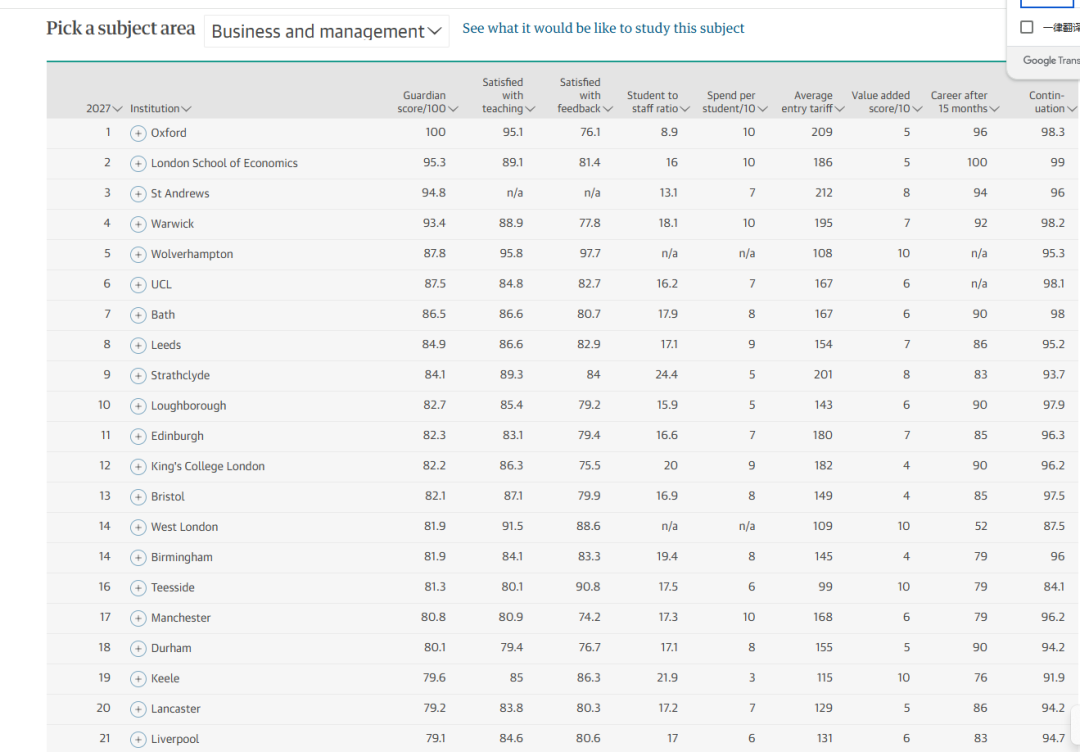The width and height of the screenshot is (1080, 752).
Task: Sort by the Continuation column
Action: (x=1052, y=102)
